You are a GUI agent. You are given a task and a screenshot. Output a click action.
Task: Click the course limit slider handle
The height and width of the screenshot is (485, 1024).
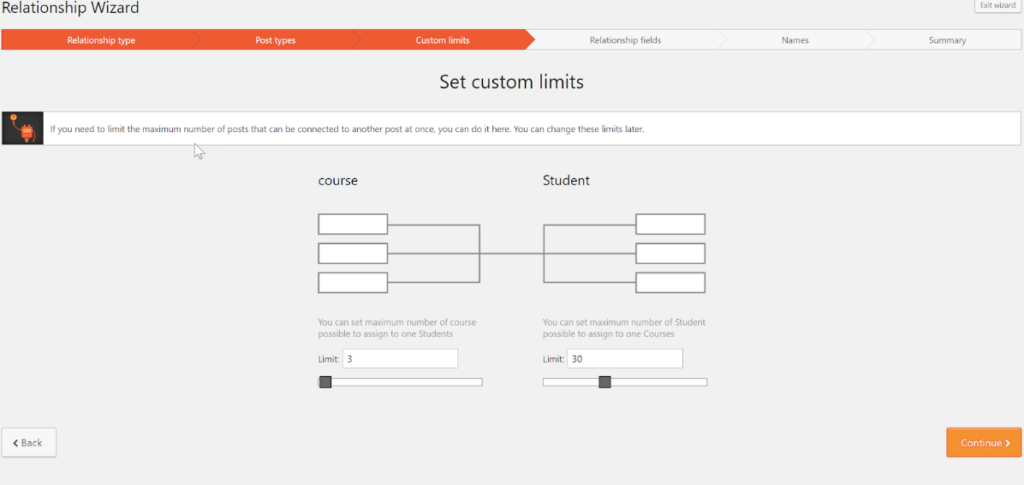tap(325, 382)
